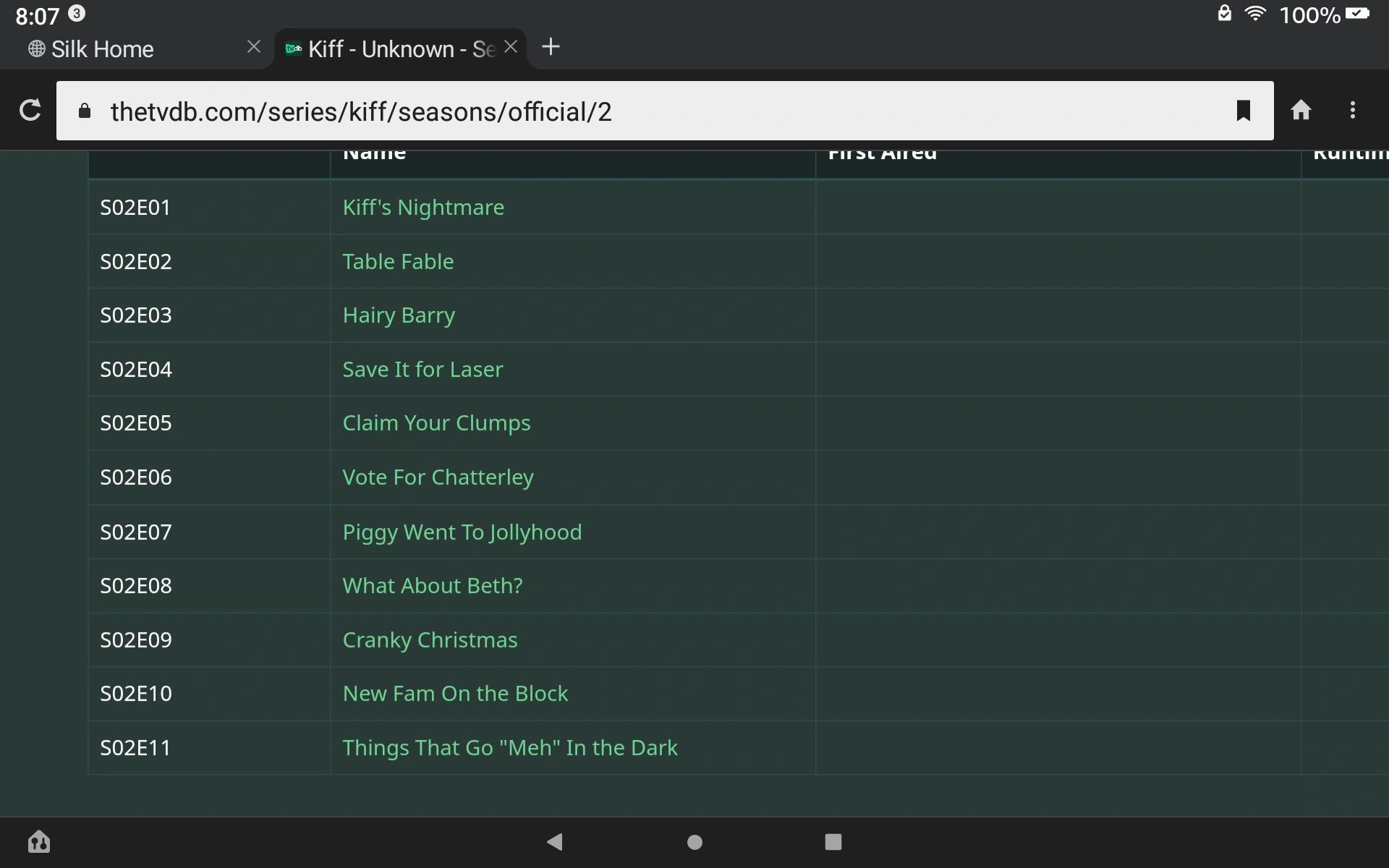Click the padlock site security icon

click(x=85, y=111)
